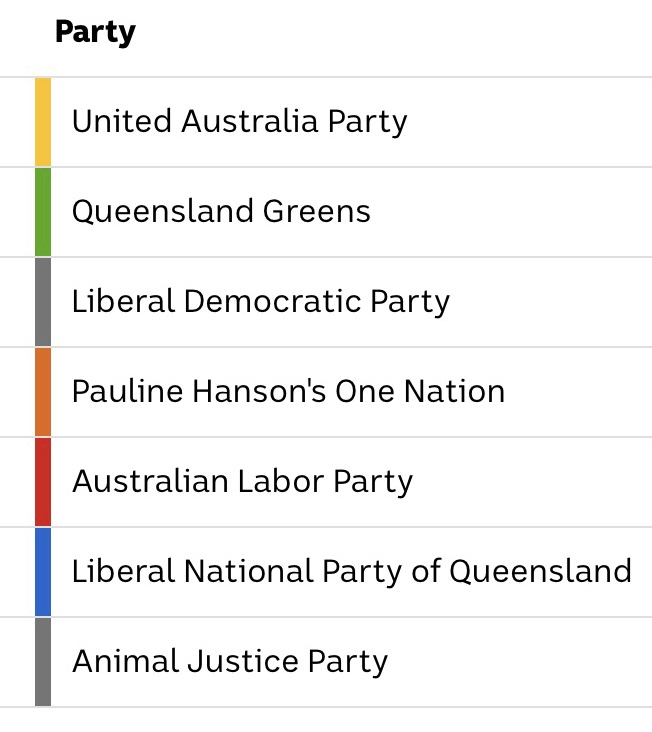Click the yellow United Australia Party swatch
The width and height of the screenshot is (652, 732).
pos(43,122)
